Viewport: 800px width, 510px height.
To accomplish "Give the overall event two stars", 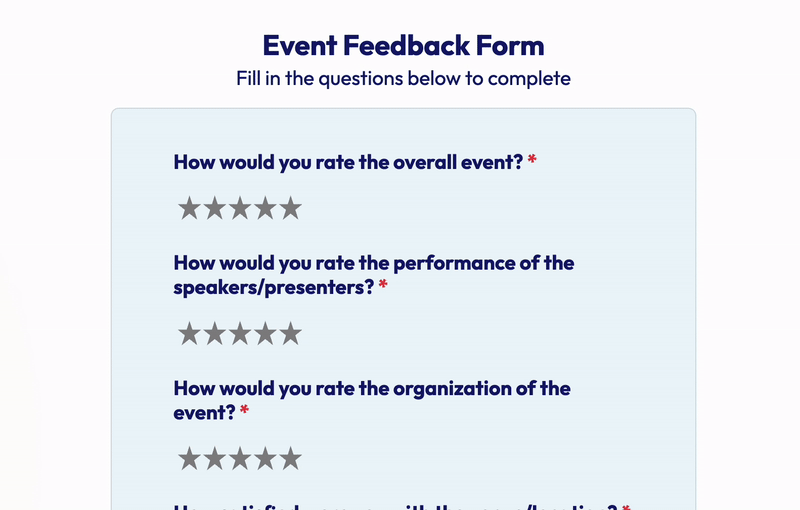I will tap(215, 209).
